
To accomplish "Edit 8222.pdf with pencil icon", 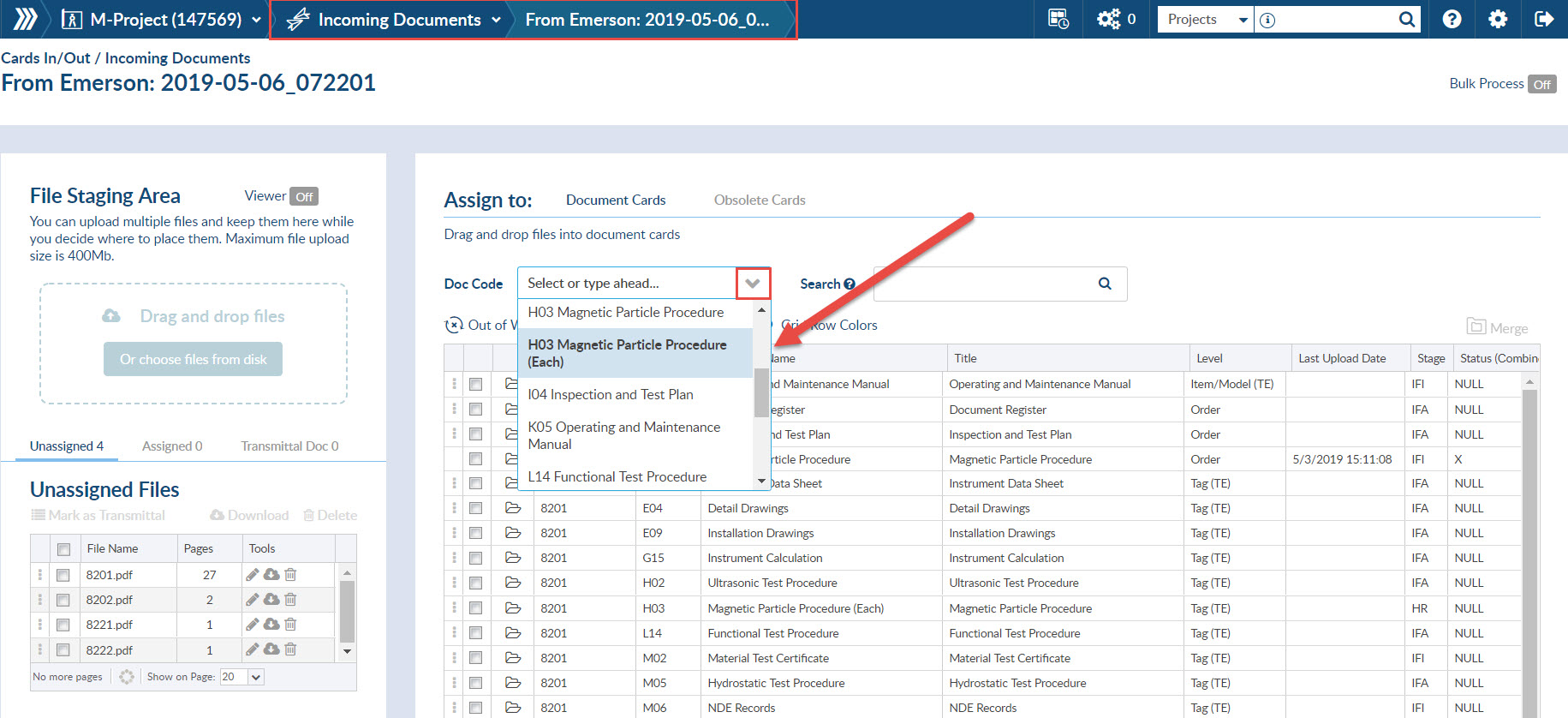I will click(252, 649).
